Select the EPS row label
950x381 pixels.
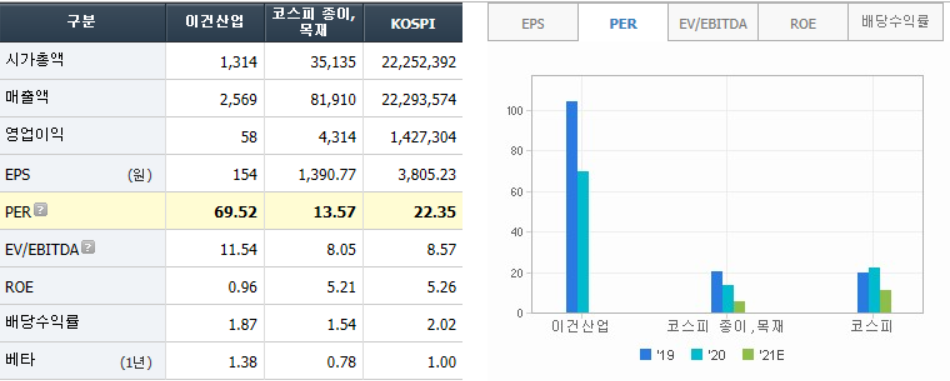tap(18, 175)
